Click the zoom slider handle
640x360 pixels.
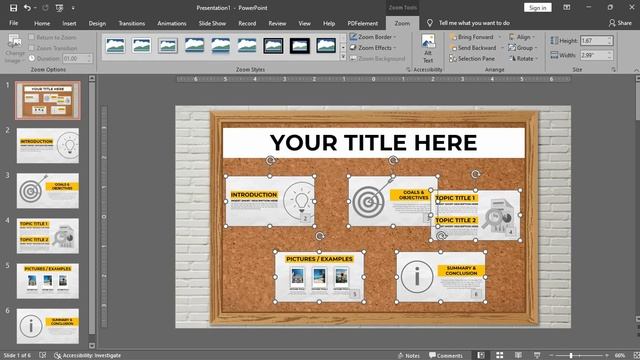pos(571,356)
